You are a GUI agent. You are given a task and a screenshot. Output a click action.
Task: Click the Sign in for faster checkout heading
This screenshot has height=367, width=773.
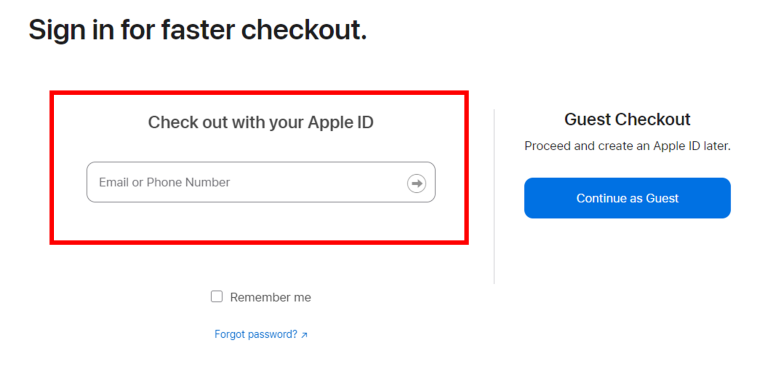(x=198, y=30)
